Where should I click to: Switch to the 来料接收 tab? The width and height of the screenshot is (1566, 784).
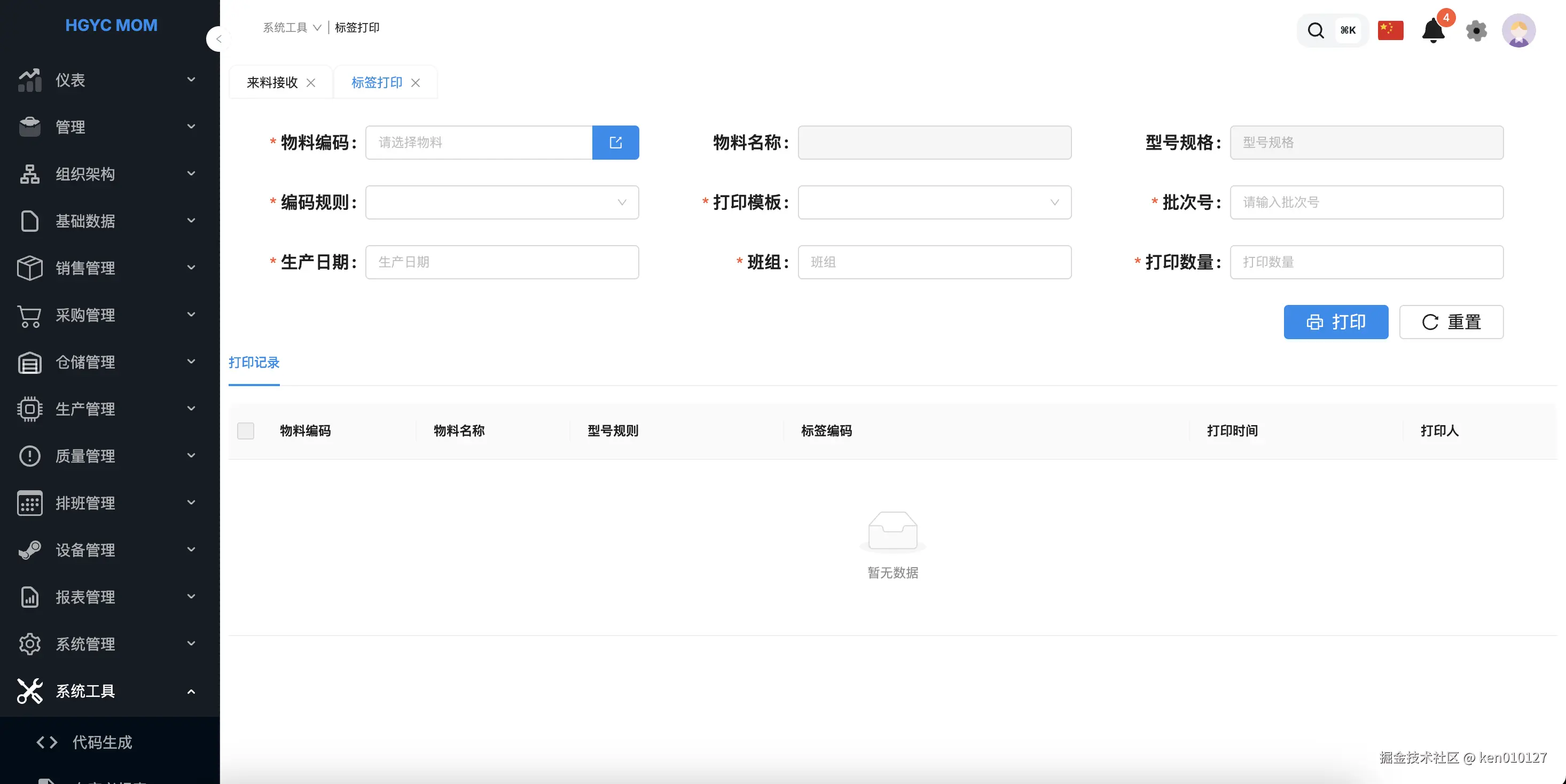tap(272, 83)
